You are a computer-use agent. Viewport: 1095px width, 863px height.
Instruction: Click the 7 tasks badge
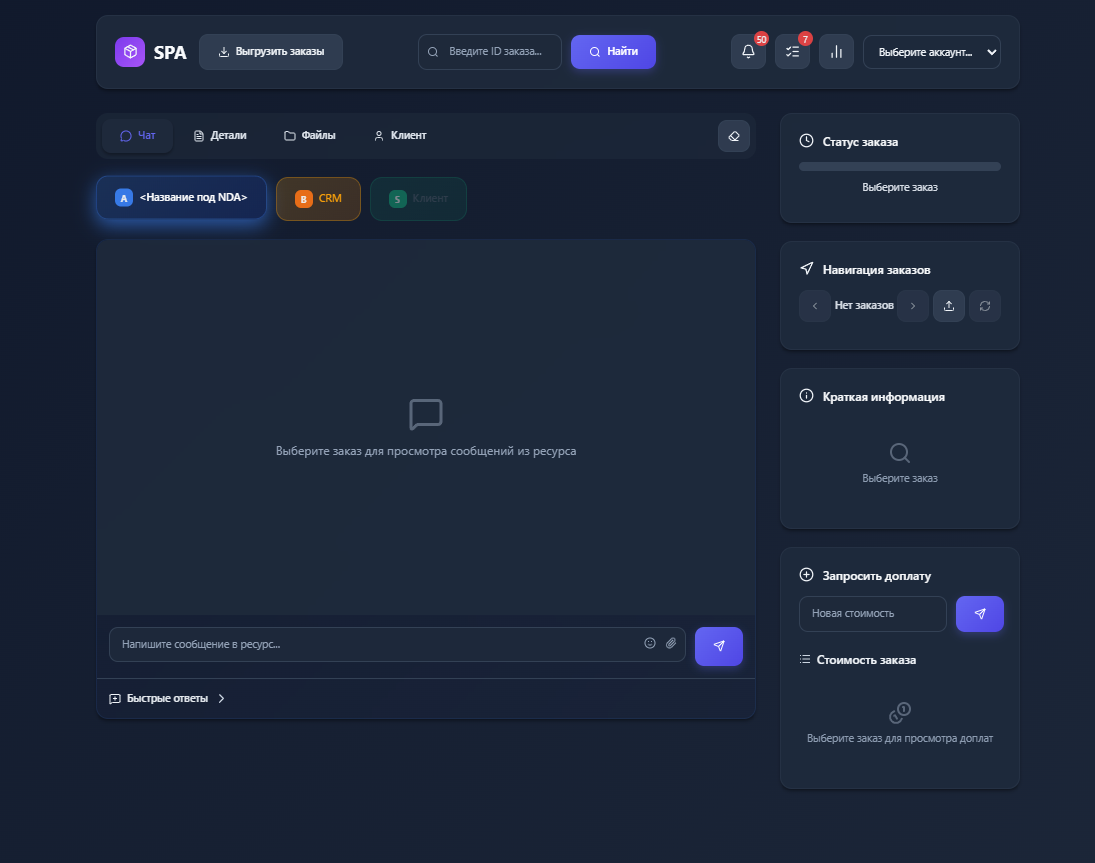805,39
